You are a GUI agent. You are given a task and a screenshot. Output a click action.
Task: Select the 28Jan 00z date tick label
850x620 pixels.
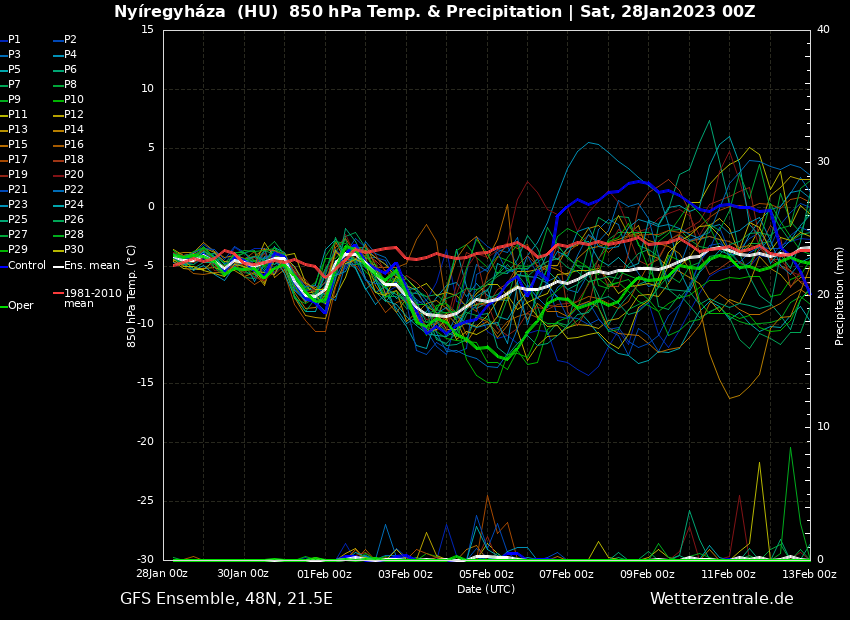[162, 574]
